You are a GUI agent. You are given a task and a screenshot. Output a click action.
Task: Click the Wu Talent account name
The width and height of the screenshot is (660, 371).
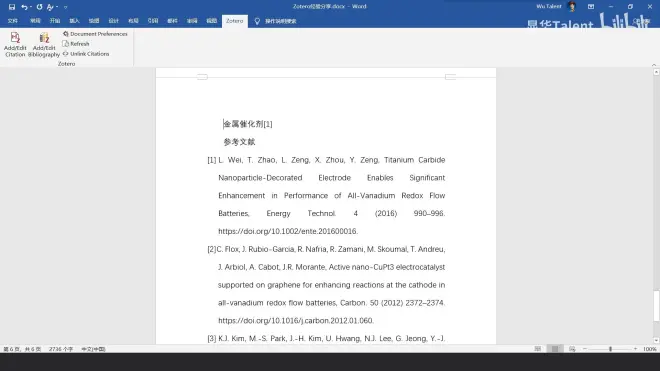pyautogui.click(x=548, y=6)
